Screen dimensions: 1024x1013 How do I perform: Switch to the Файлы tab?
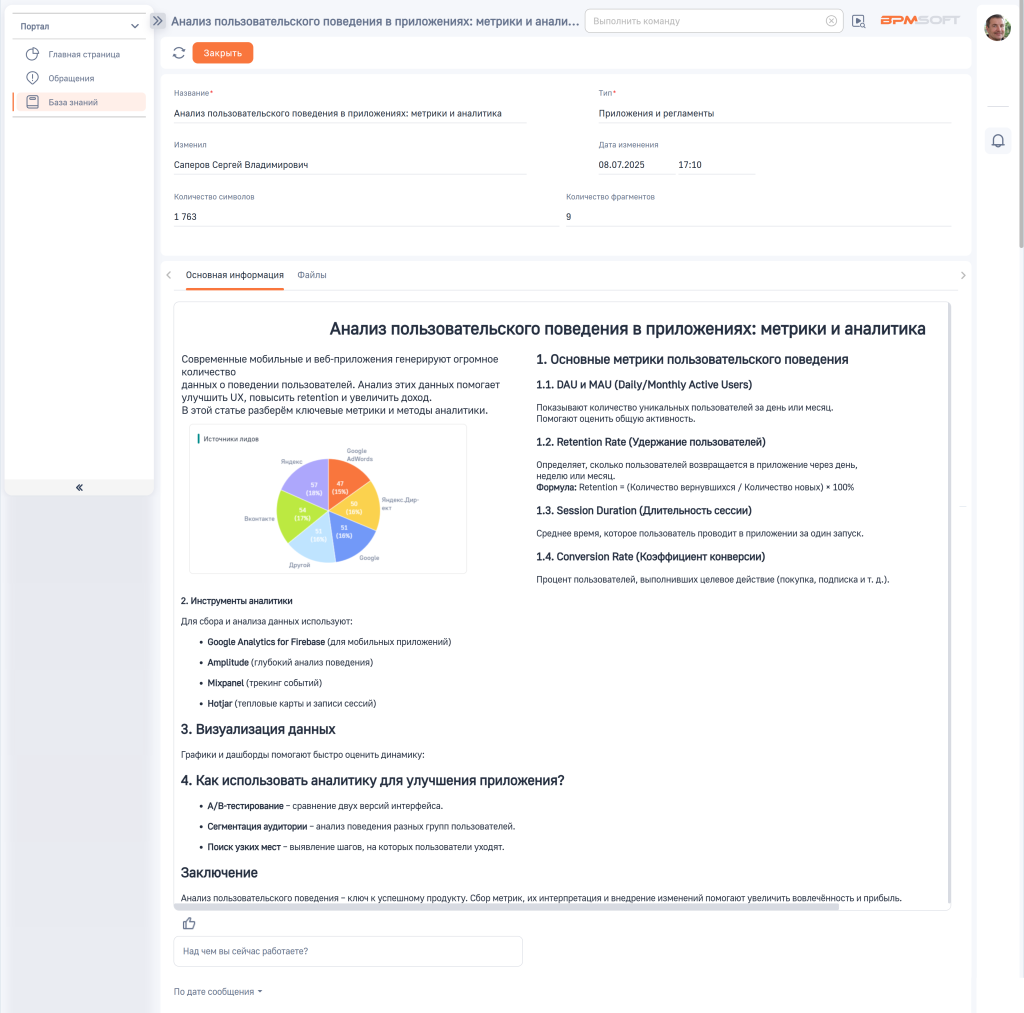tap(312, 275)
